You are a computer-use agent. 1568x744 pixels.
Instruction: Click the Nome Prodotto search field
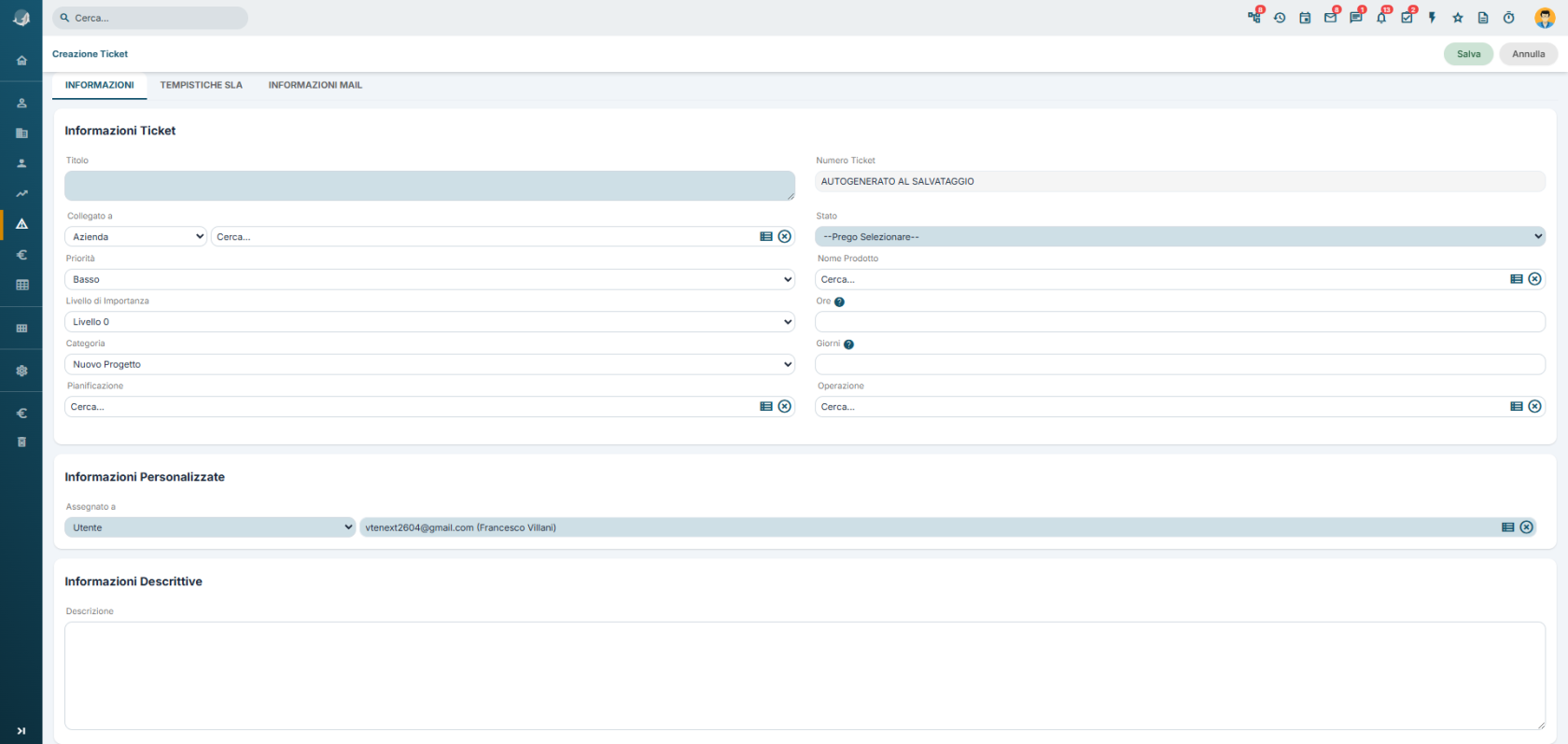tap(1161, 279)
